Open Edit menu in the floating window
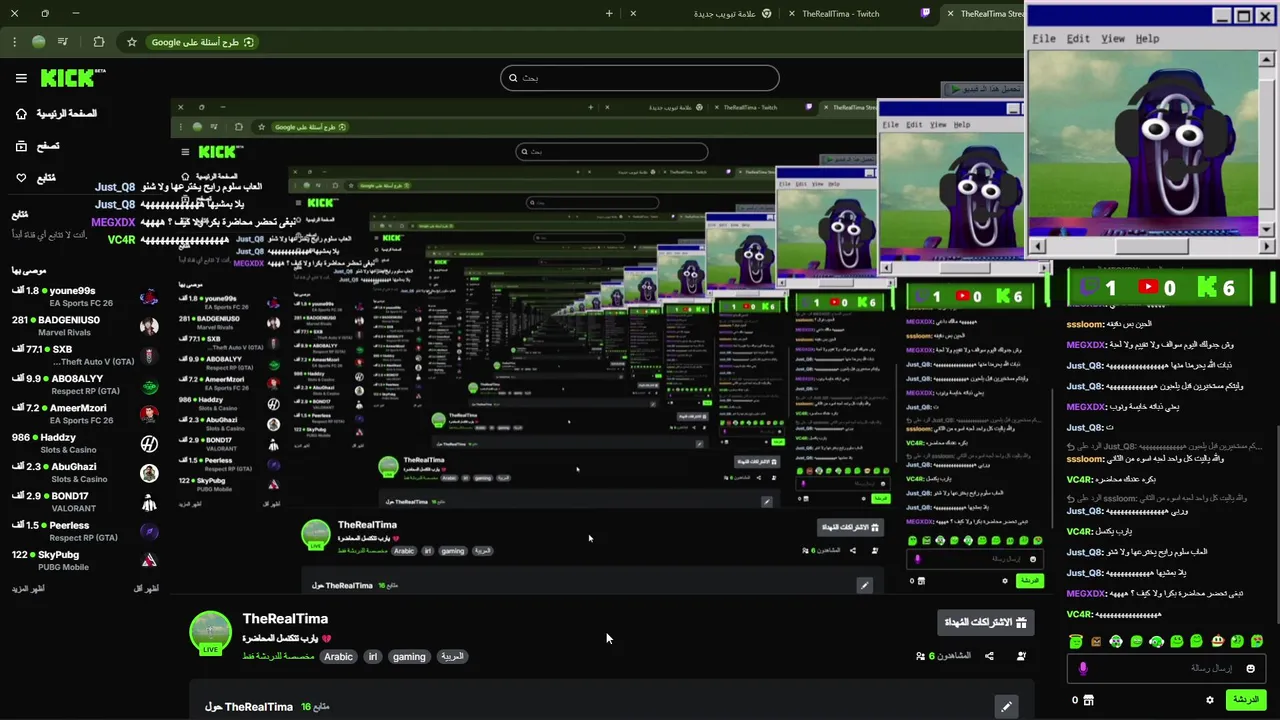 [x=1078, y=38]
